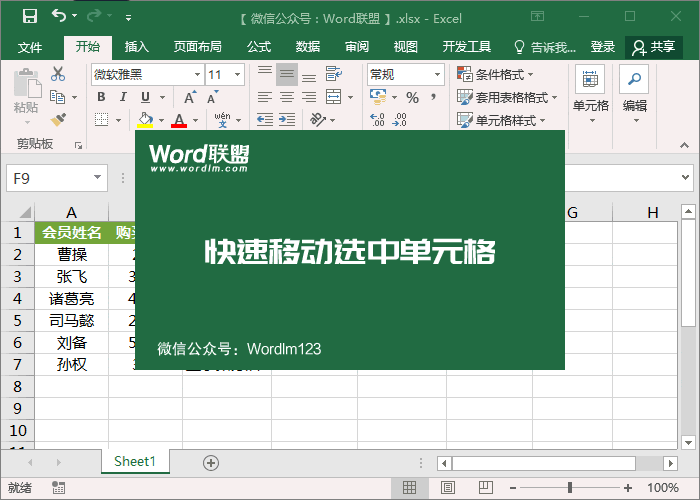700x500 pixels.
Task: Align cell text left
Action: [265, 97]
